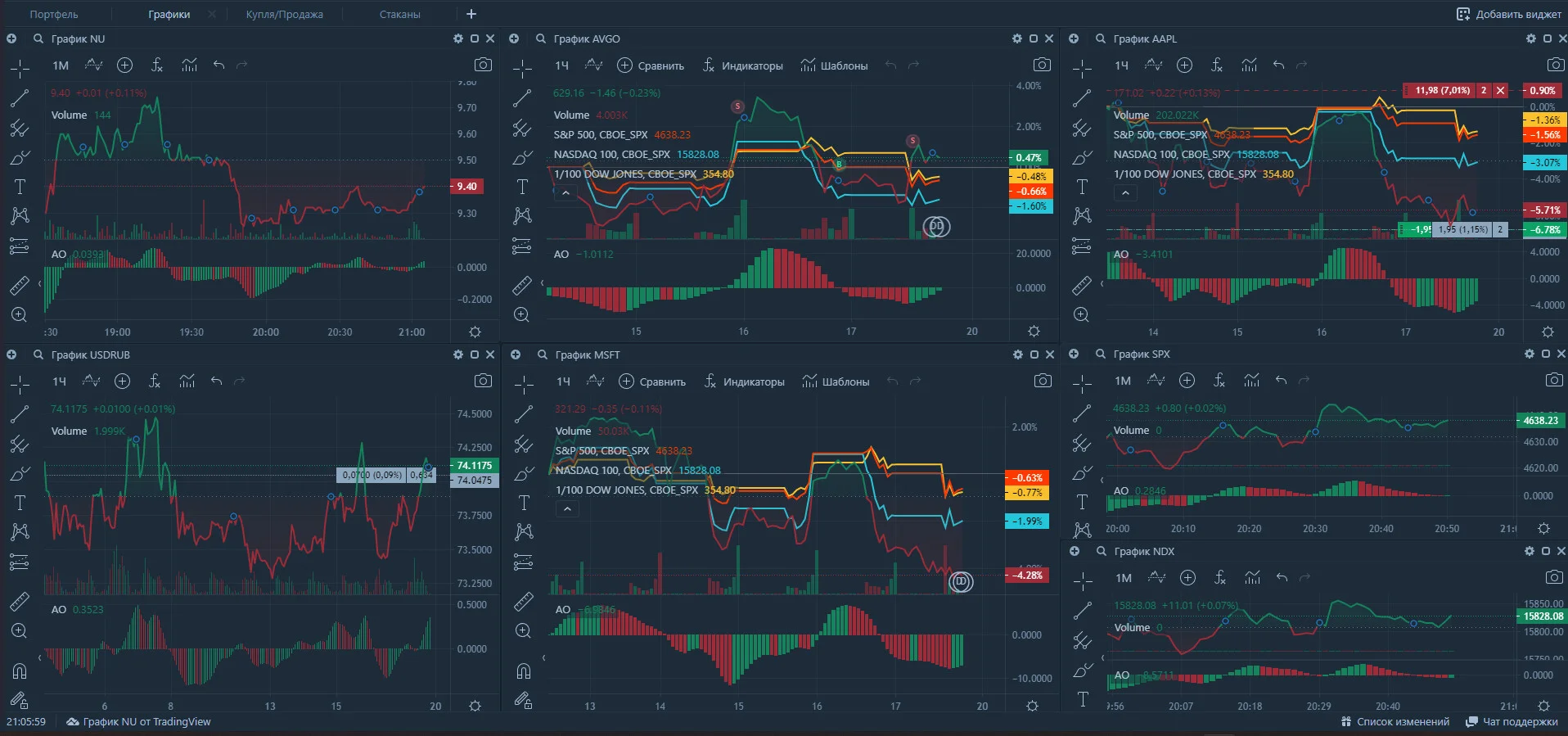
Task: Open the График NU от TradingView link
Action: pos(139,722)
